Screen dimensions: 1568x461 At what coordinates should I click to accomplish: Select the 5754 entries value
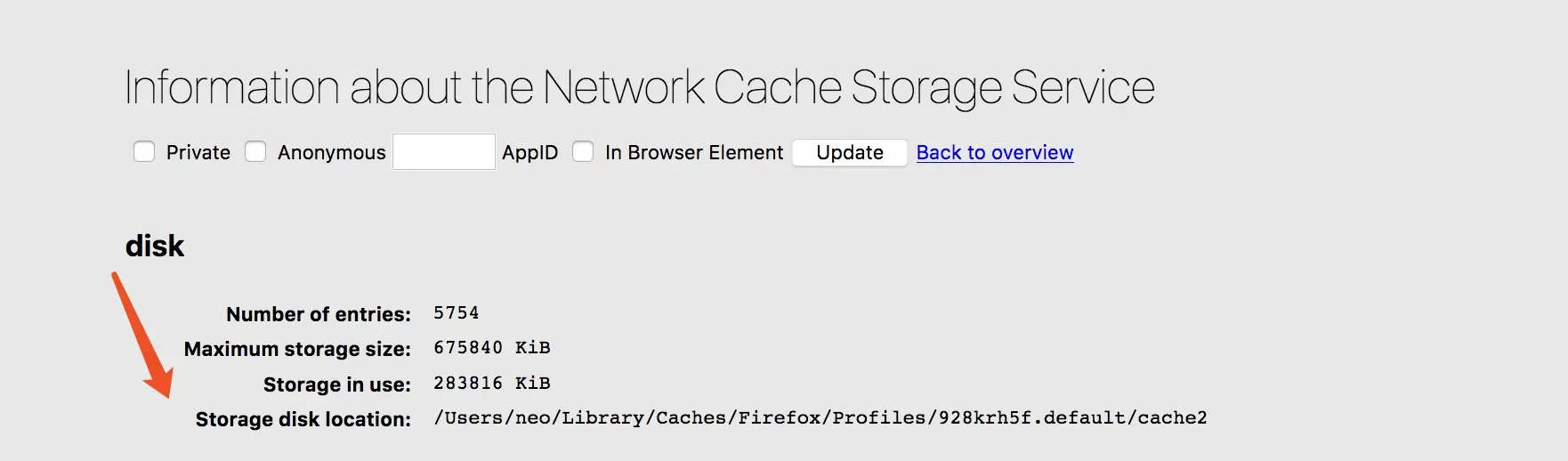pos(456,313)
